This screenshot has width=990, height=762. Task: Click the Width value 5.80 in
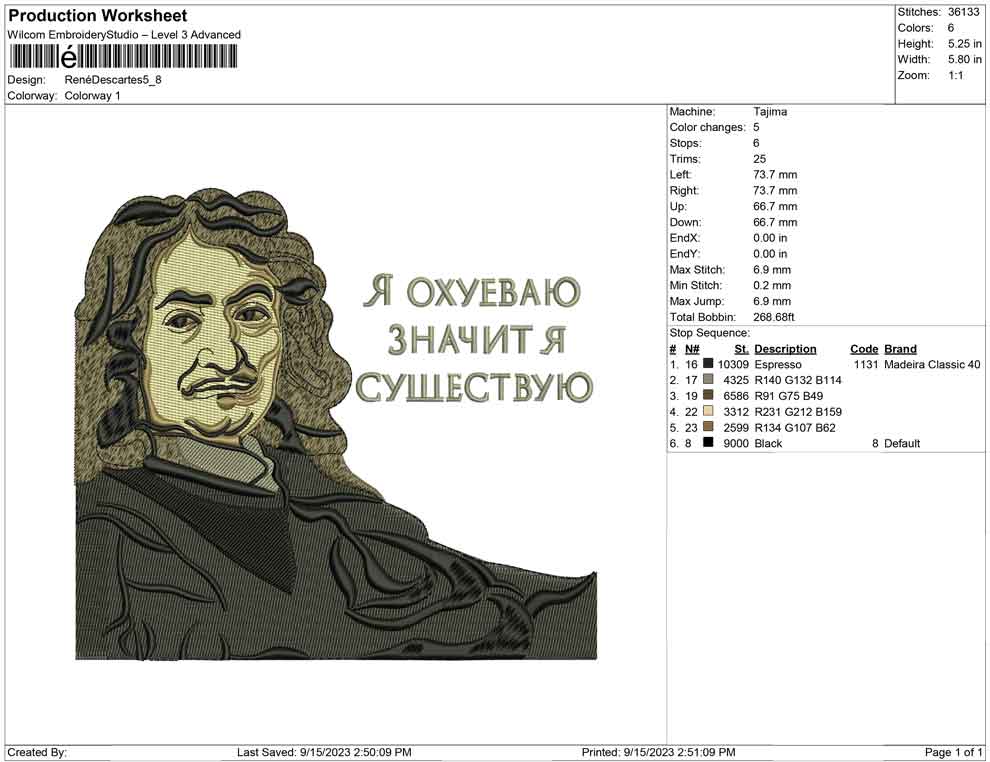tap(965, 59)
